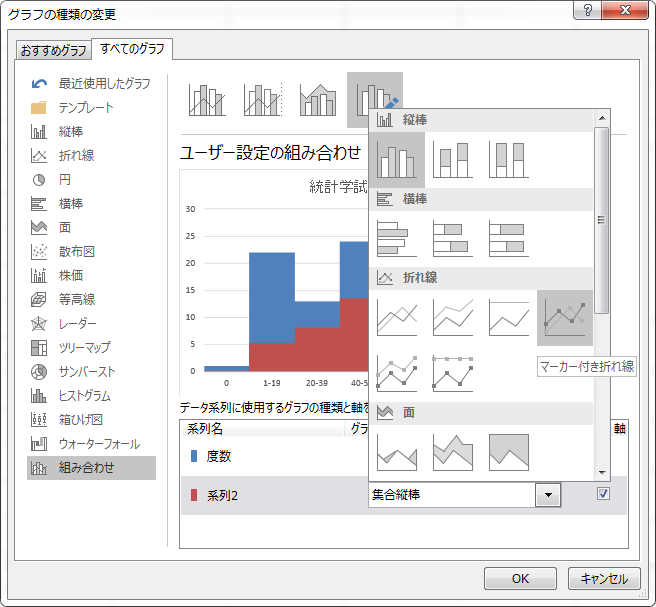The width and height of the screenshot is (656, 607).
Task: Open the 面 chart category
Action: (91, 228)
